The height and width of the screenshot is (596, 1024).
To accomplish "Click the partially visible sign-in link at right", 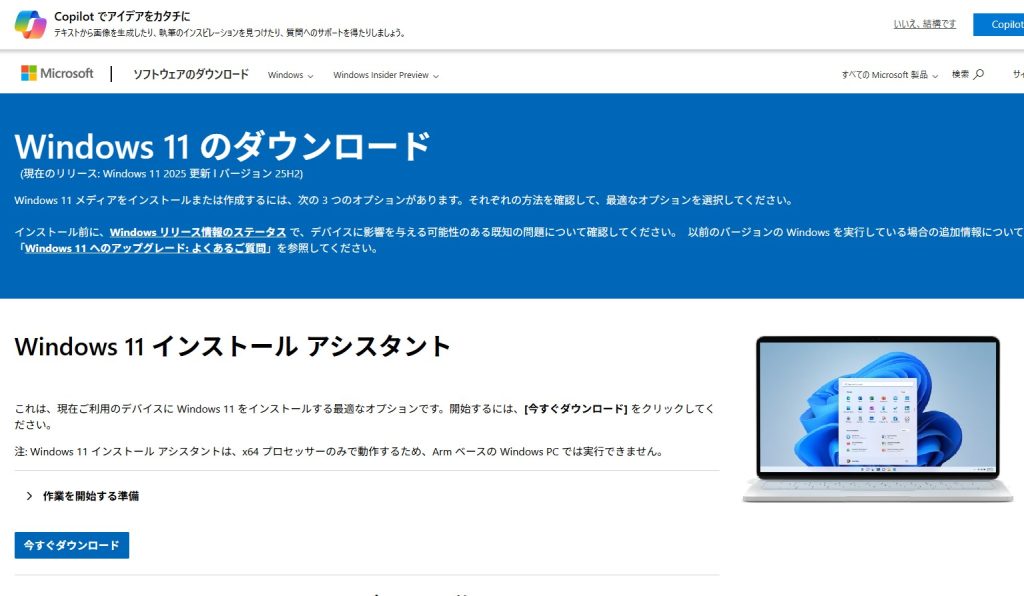I will [x=1018, y=75].
